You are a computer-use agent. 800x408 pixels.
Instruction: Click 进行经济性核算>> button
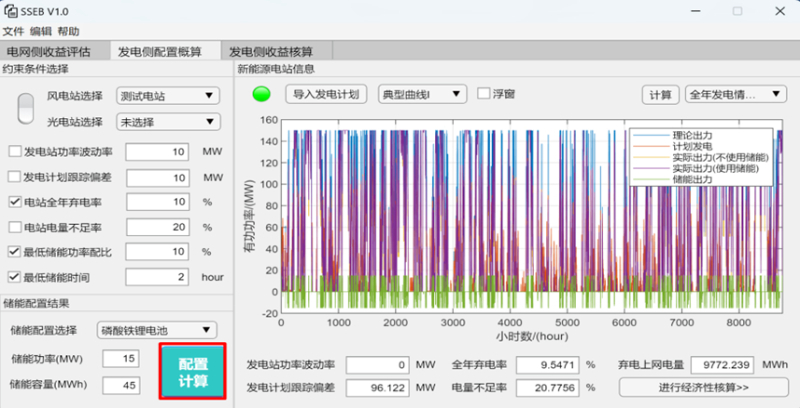coord(704,388)
